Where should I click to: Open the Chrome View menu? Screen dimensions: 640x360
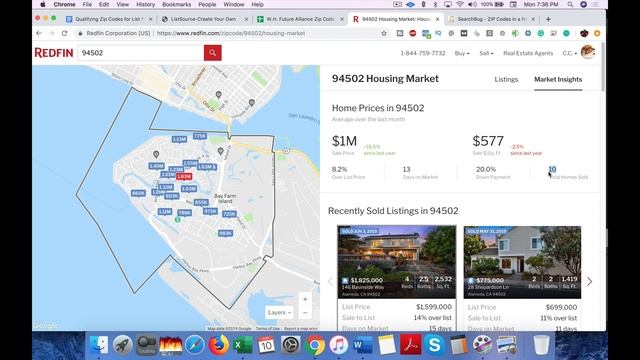tap(122, 4)
